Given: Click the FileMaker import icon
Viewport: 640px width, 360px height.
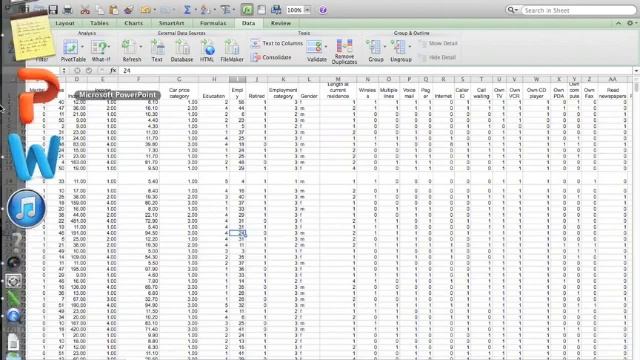Looking at the screenshot, I should [x=232, y=47].
